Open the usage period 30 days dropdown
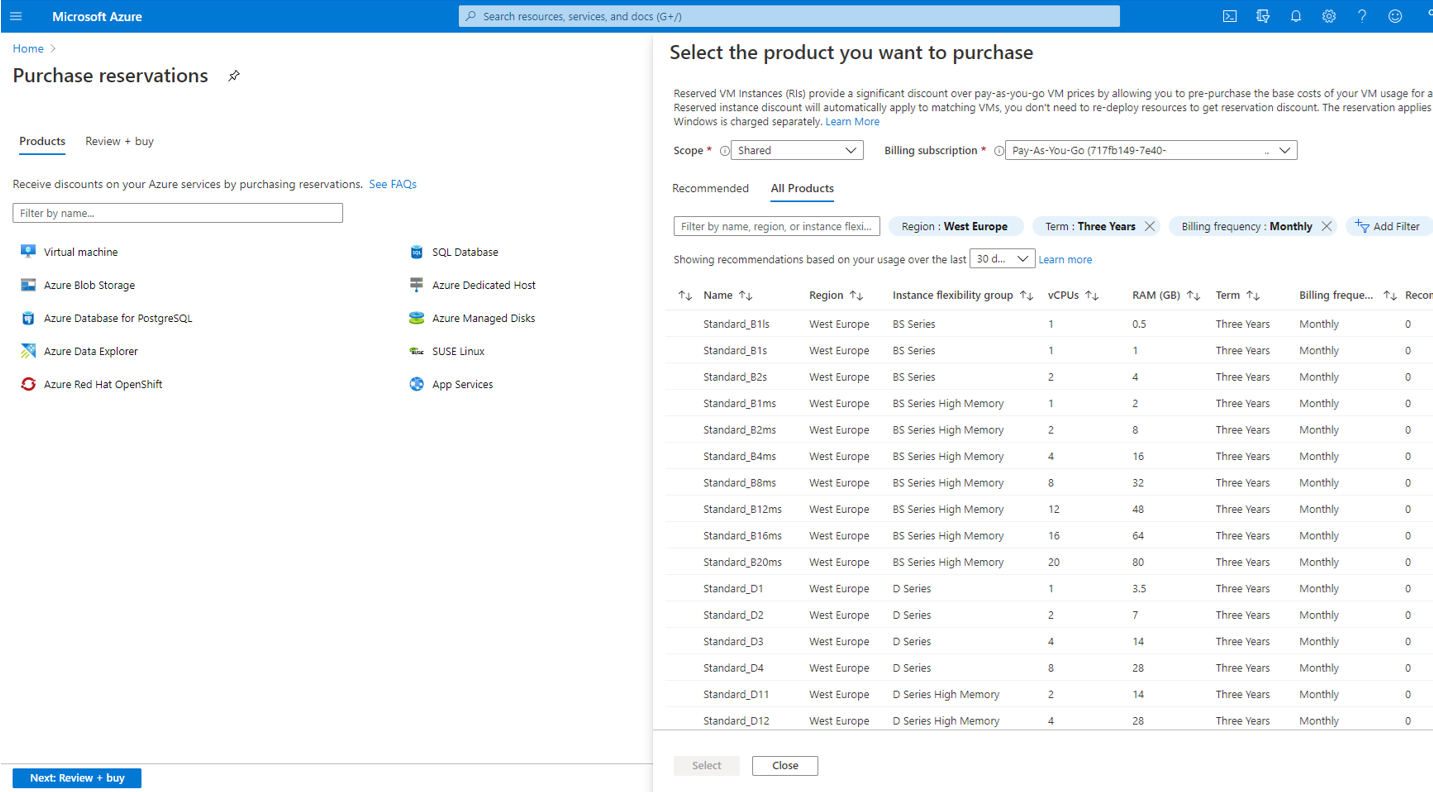This screenshot has width=1433, height=792. tap(1002, 259)
